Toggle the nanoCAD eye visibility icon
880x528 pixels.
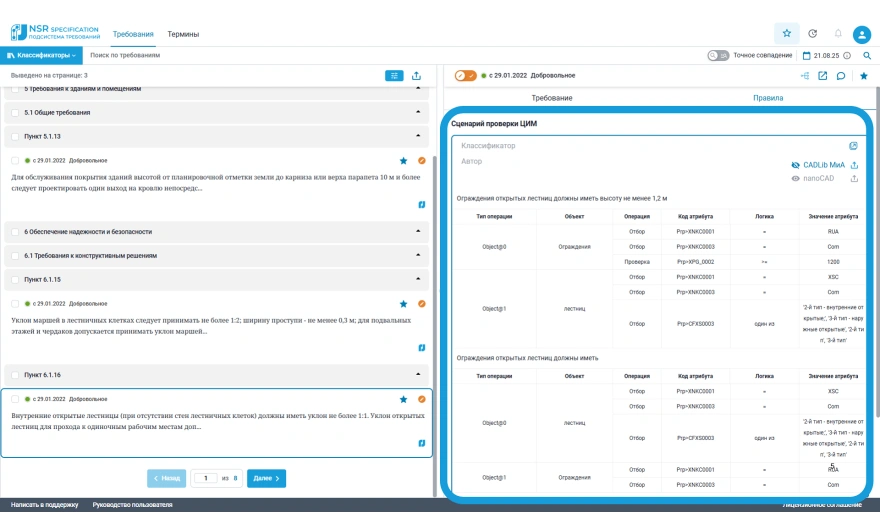795,179
